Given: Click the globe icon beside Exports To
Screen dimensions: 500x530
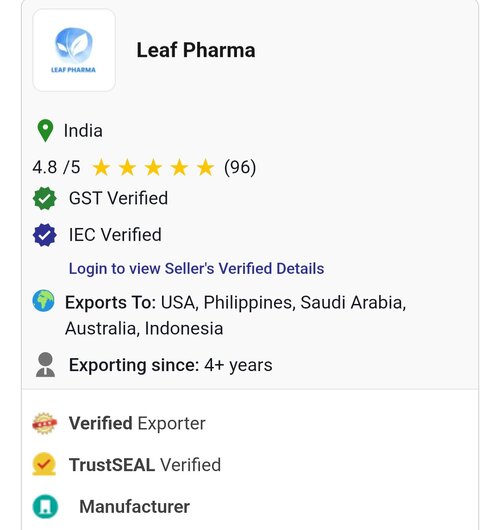Looking at the screenshot, I should click(x=43, y=300).
